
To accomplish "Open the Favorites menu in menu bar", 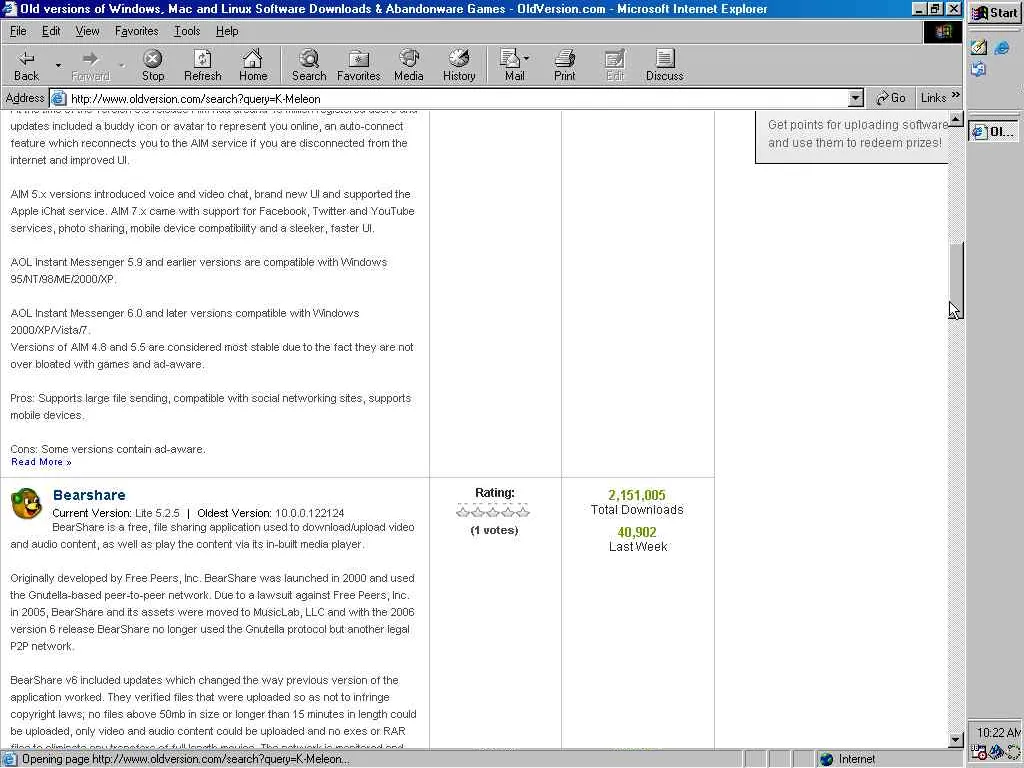I will pyautogui.click(x=136, y=31).
